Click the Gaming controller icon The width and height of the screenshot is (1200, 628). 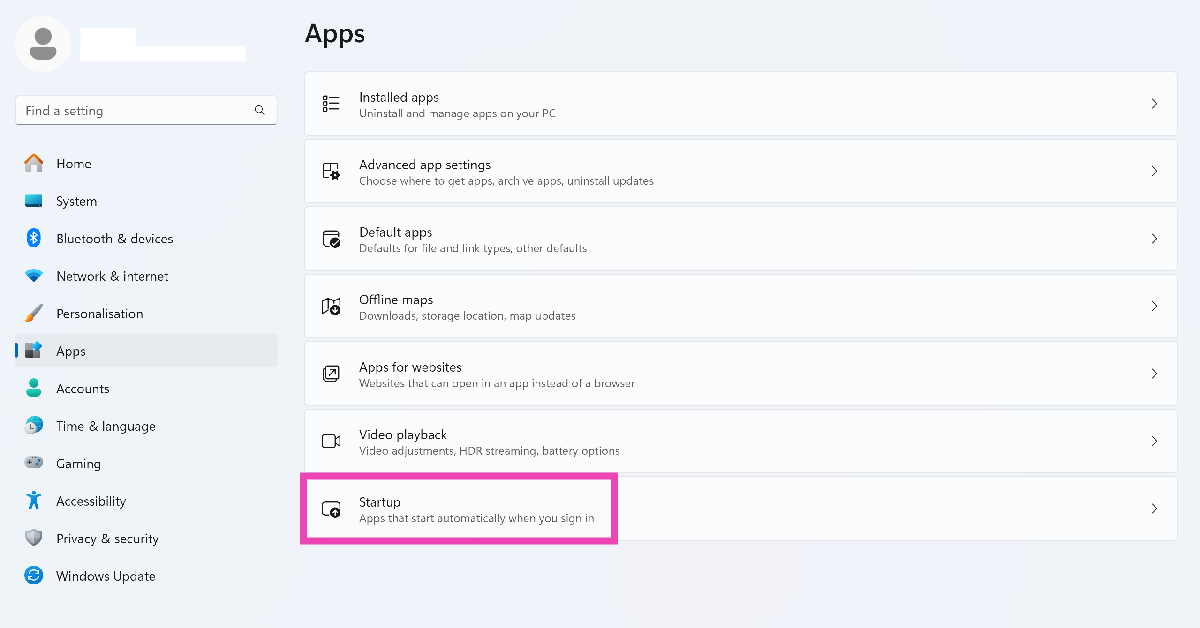point(34,463)
